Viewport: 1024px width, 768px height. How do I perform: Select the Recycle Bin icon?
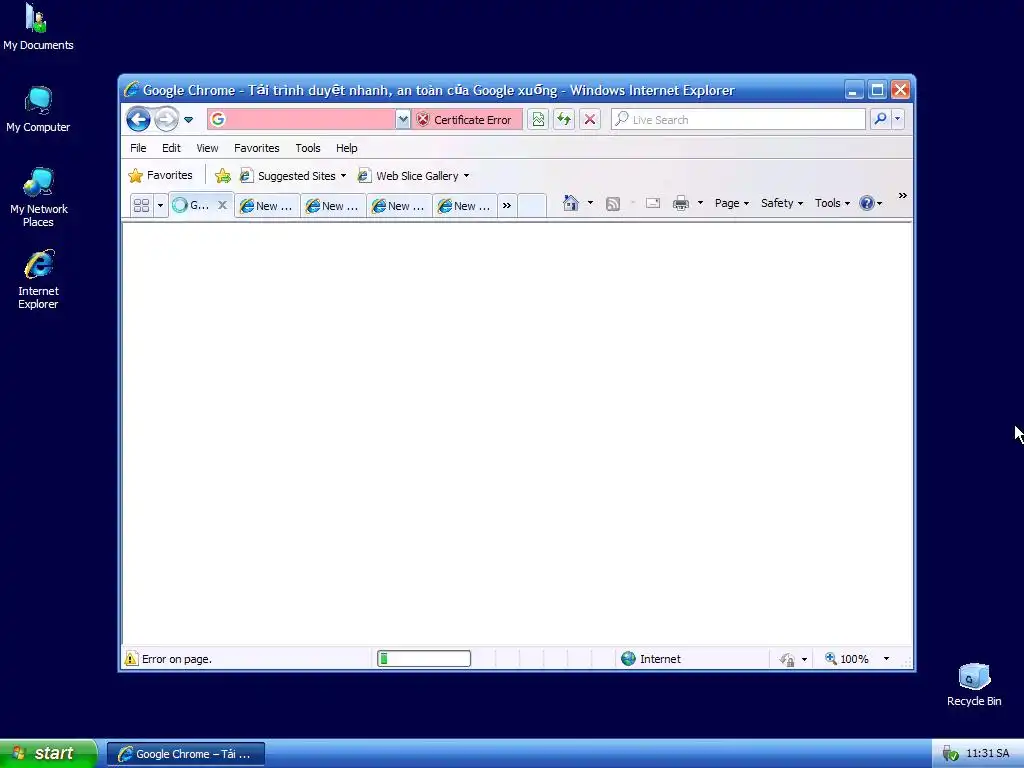pos(974,684)
